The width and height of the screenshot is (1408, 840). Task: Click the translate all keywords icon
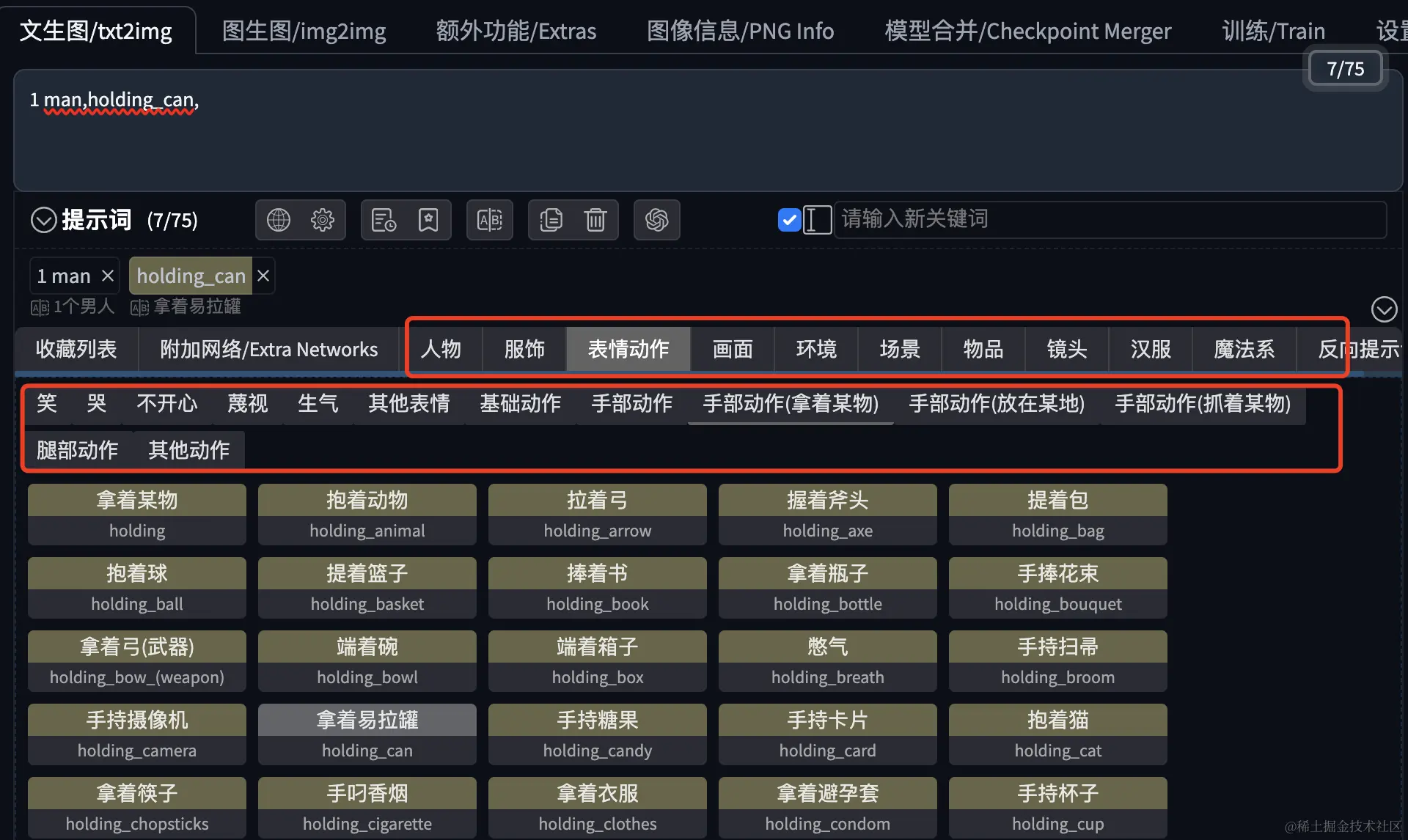point(489,220)
